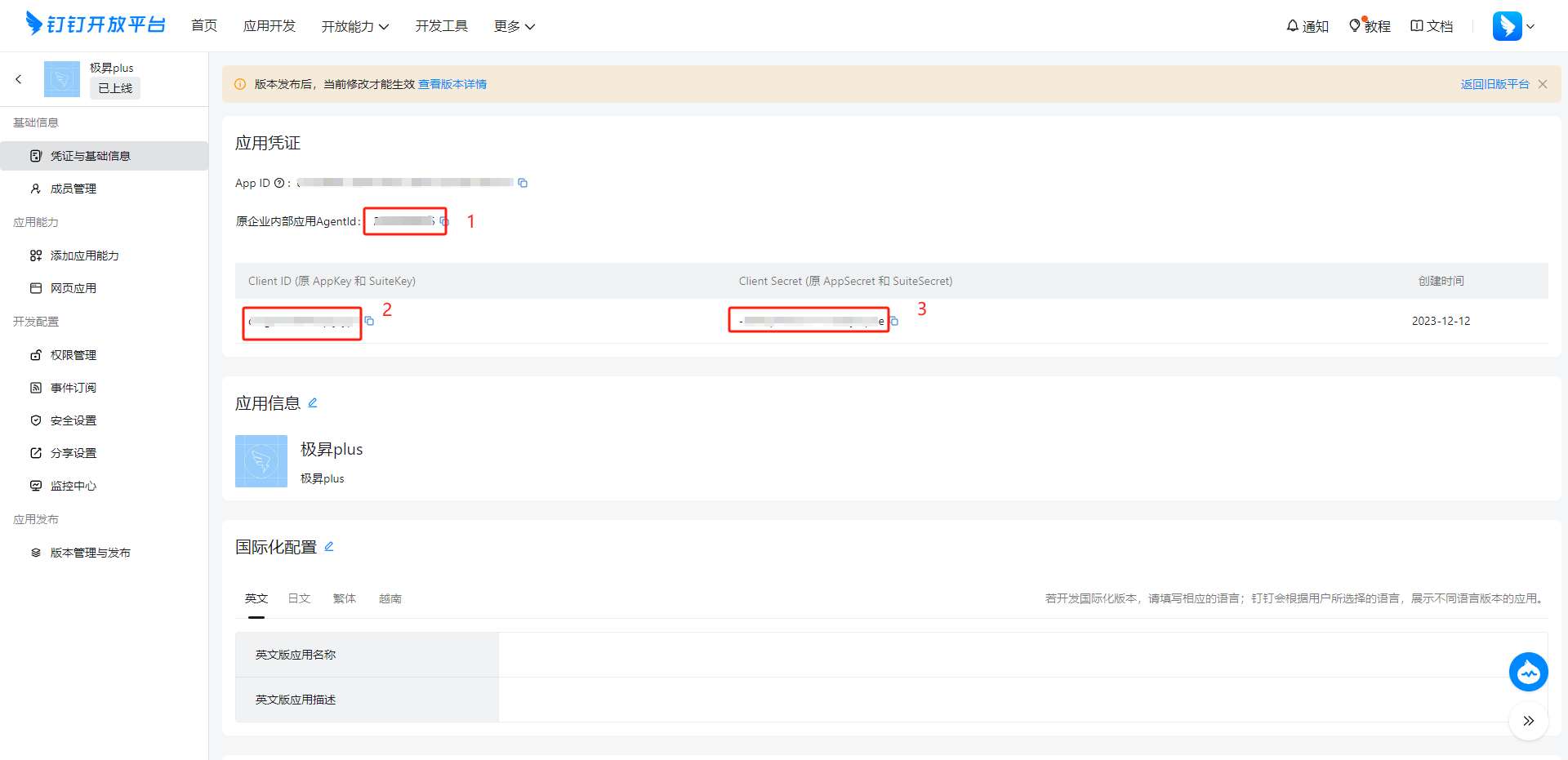
Task: Switch to the 越南 language tab
Action: pyautogui.click(x=390, y=598)
